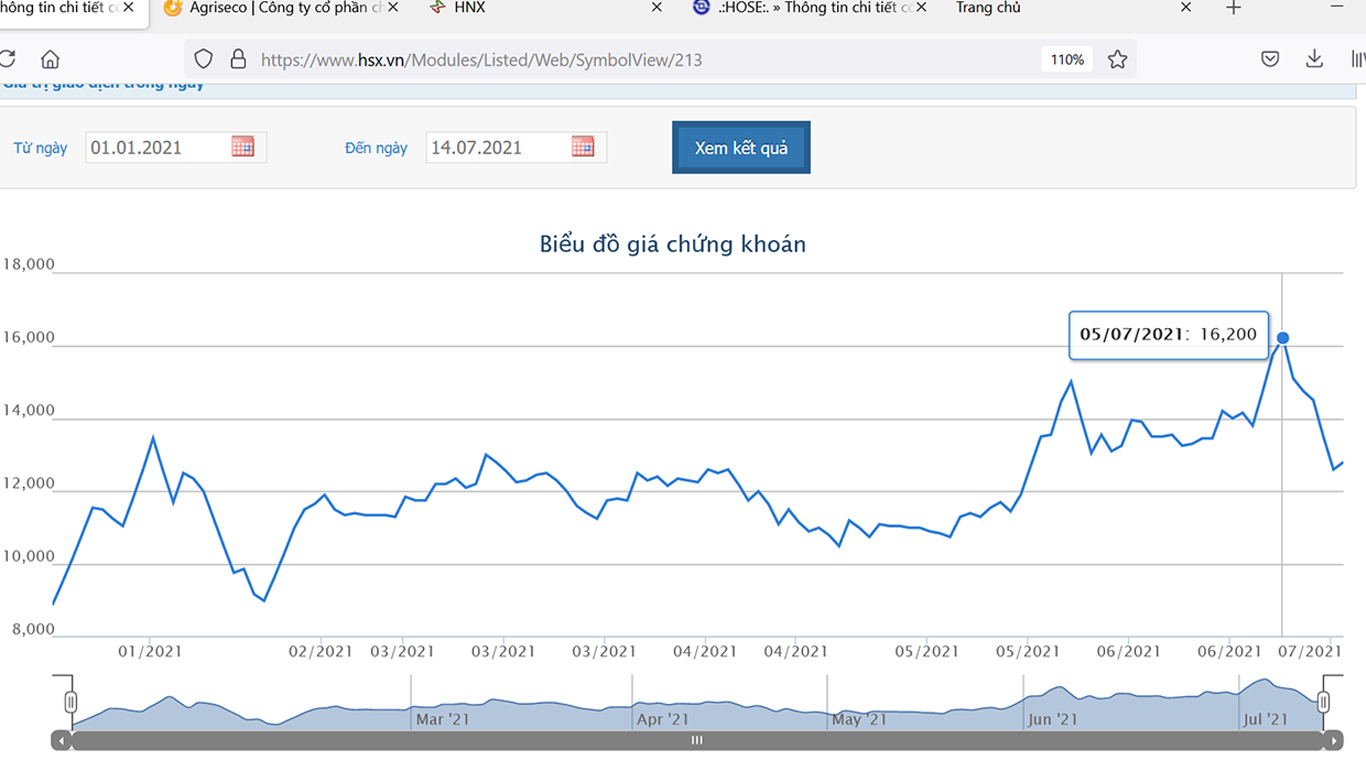
Task: Open the Firefox downloads panel
Action: click(1314, 59)
